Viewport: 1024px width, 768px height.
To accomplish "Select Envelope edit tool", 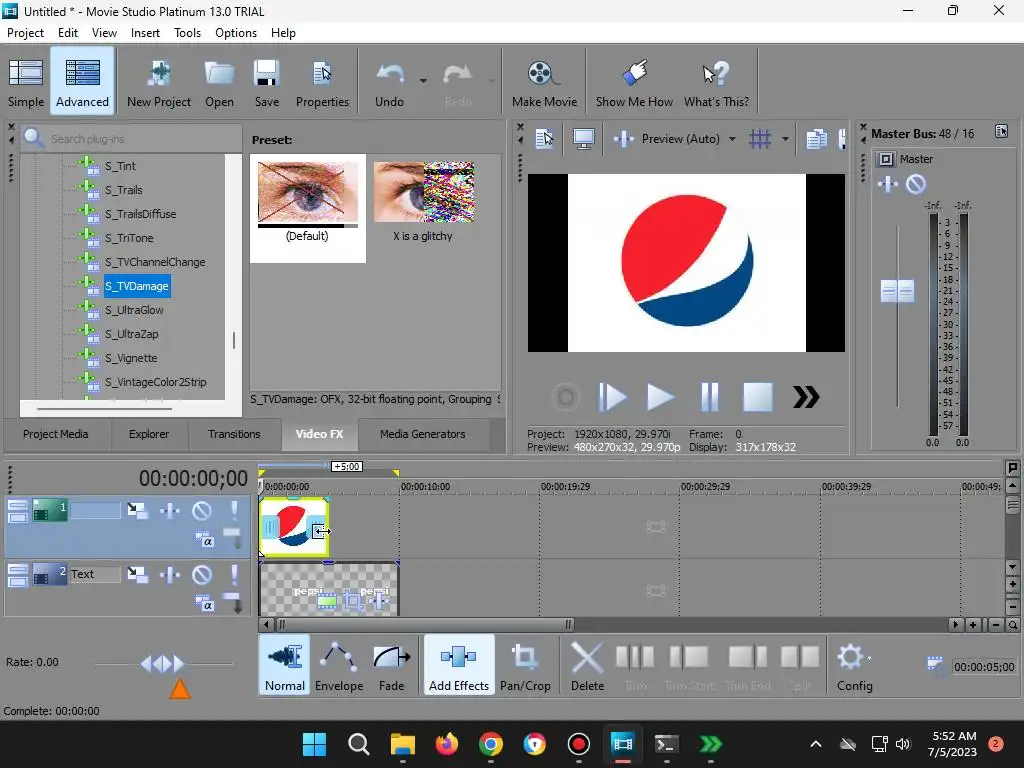I will pos(339,666).
